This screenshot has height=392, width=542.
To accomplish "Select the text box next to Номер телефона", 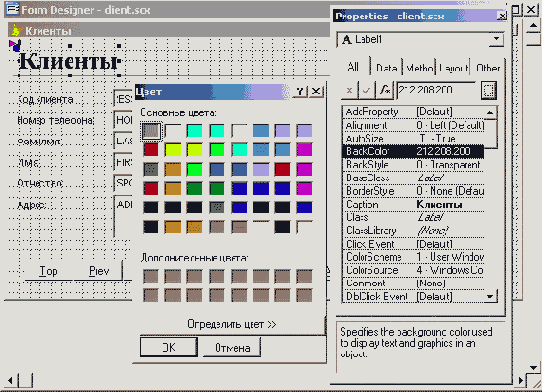I will click(x=123, y=120).
